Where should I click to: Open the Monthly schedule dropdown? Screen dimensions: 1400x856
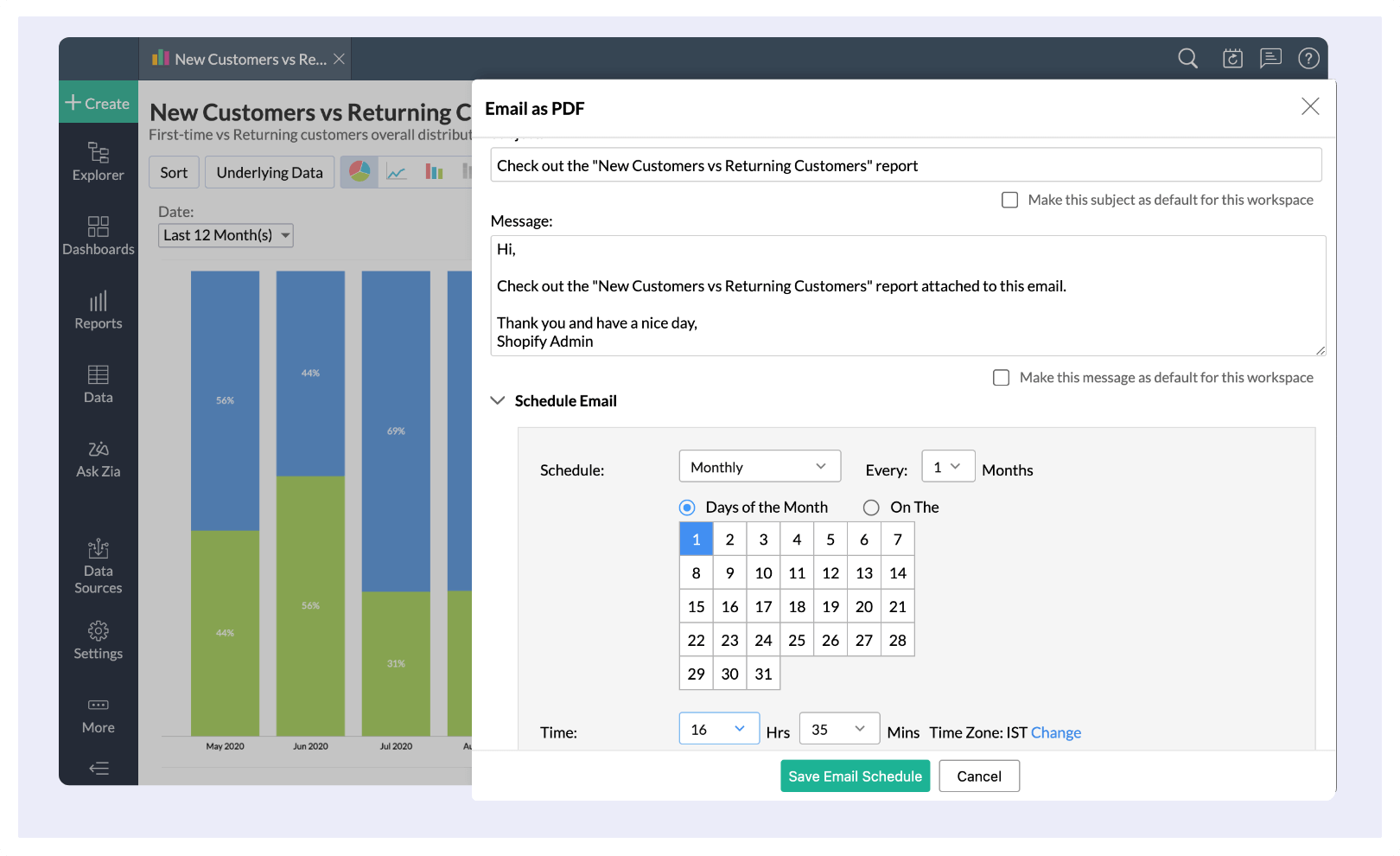click(760, 467)
